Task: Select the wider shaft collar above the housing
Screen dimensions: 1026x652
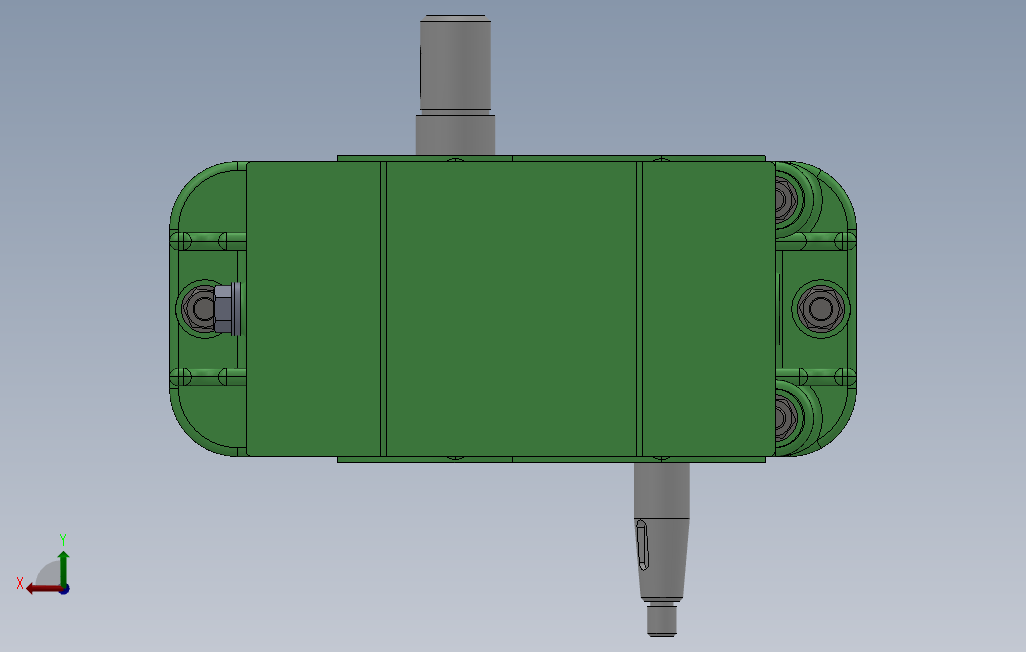Action: click(455, 135)
